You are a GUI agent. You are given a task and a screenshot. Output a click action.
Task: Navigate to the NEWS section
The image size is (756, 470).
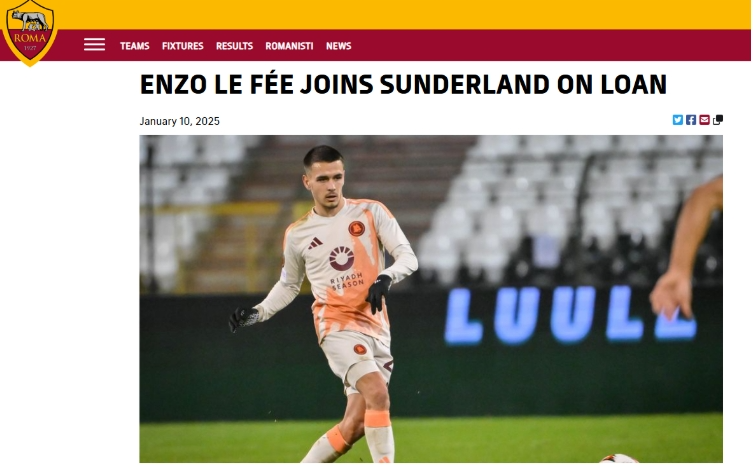pos(338,46)
